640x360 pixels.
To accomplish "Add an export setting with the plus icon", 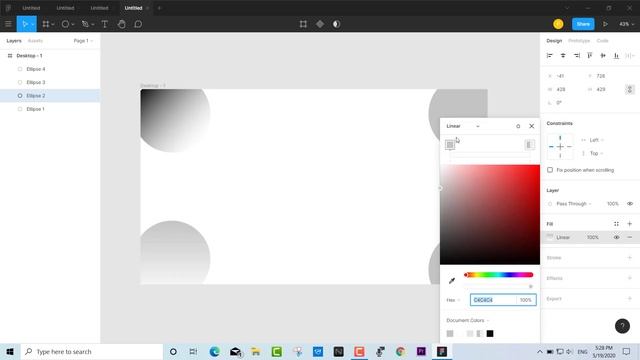I will (629, 298).
